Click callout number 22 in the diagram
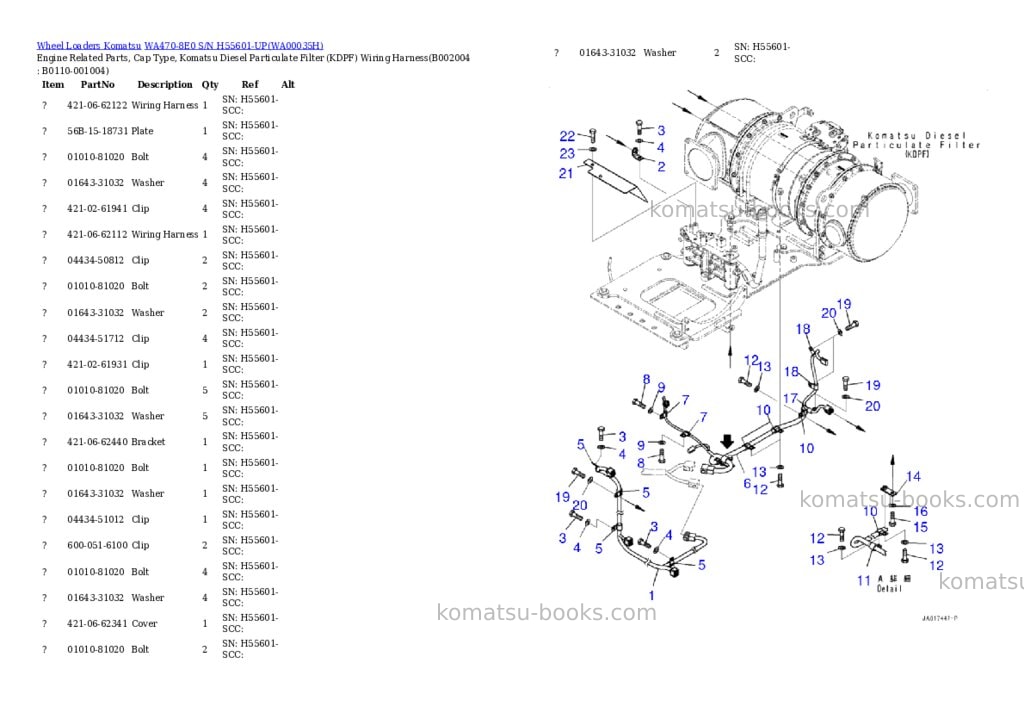 pos(567,136)
